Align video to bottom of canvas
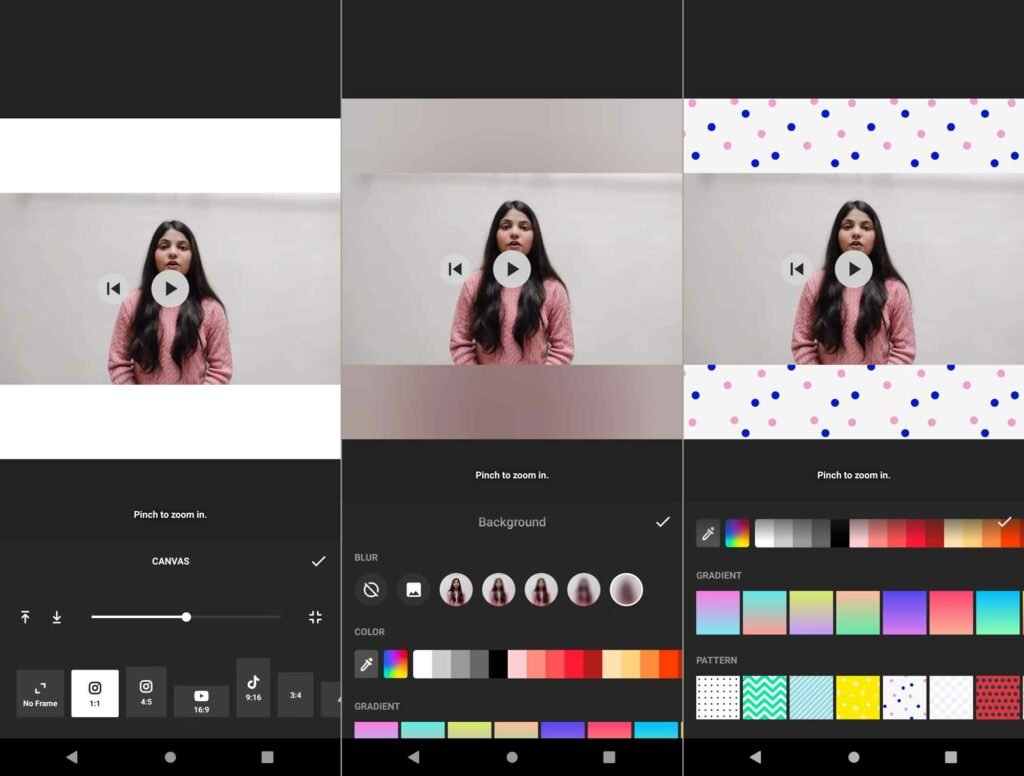Screen dimensions: 1024x776 click(x=57, y=617)
